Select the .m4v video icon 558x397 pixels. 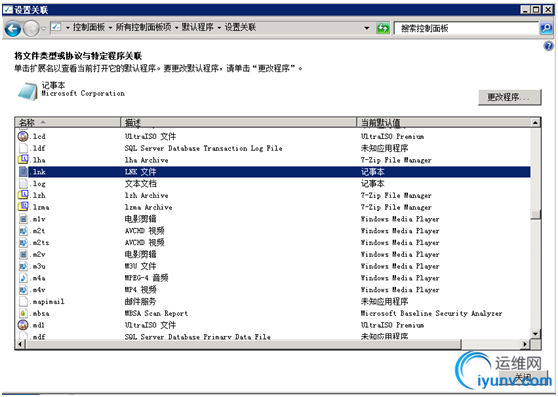(23, 290)
